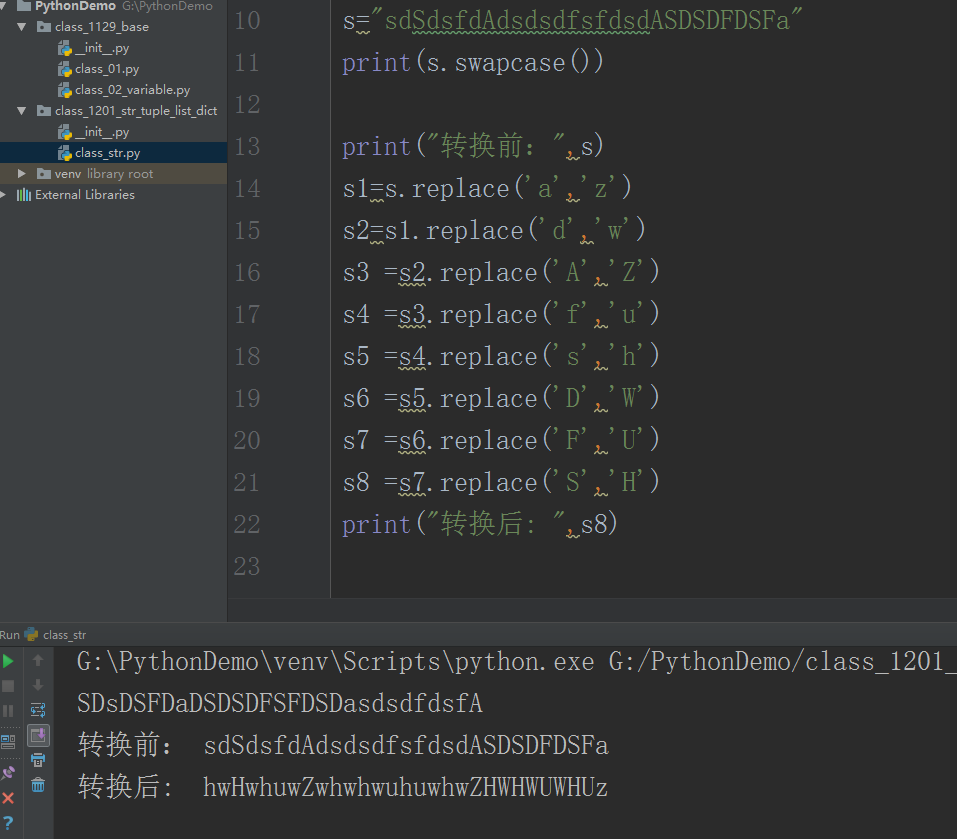Expand the venv library root folder
Image resolution: width=957 pixels, height=839 pixels.
[x=22, y=174]
